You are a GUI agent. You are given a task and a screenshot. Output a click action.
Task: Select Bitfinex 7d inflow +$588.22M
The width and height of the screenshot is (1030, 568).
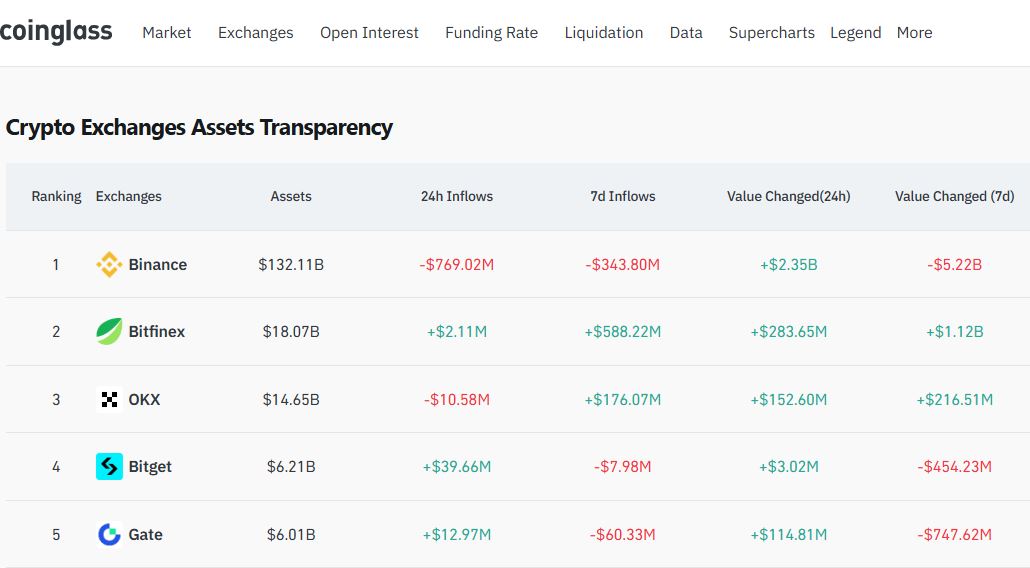623,332
